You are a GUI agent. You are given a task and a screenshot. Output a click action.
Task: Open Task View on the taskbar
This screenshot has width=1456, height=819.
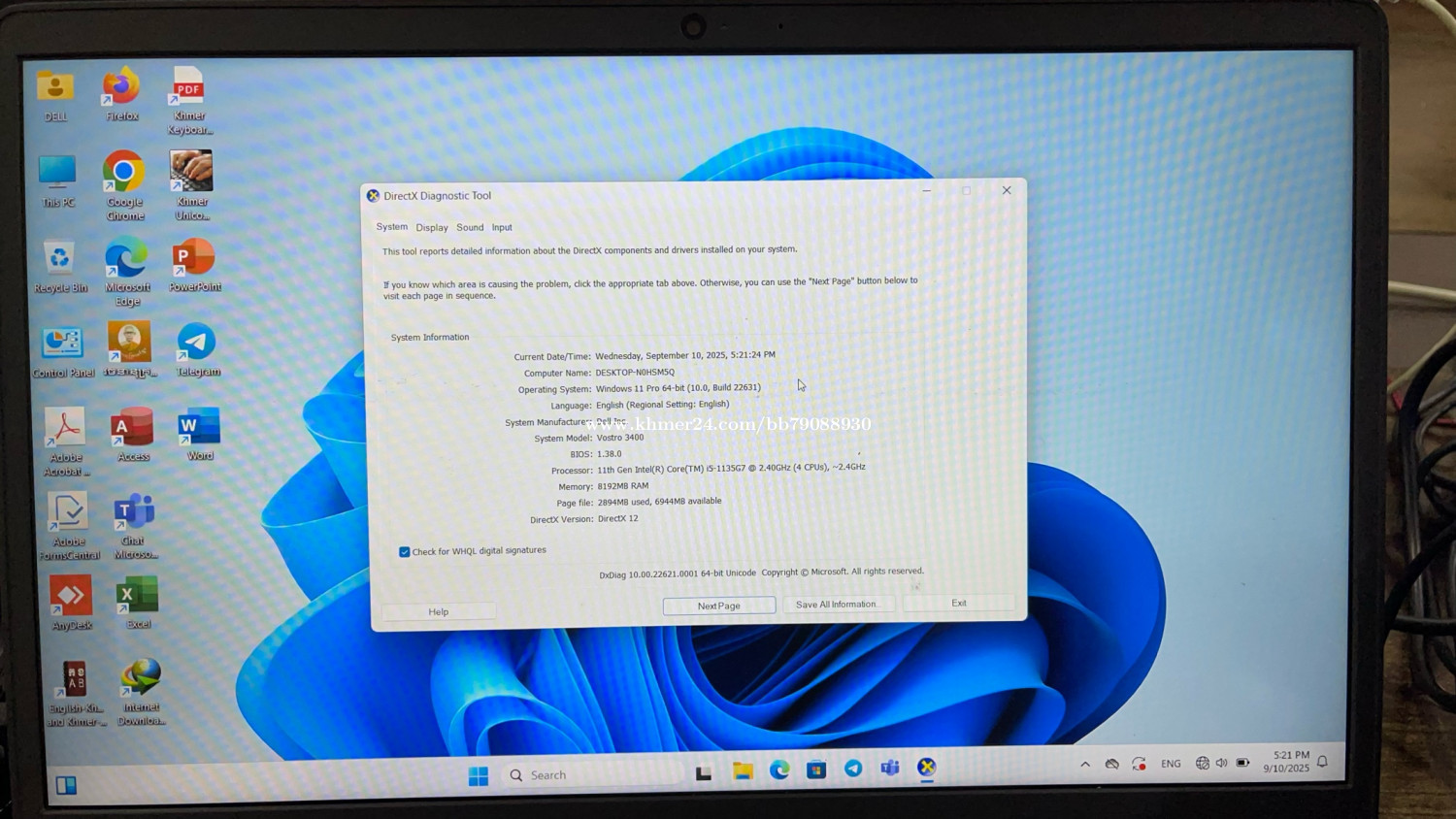pos(704,773)
